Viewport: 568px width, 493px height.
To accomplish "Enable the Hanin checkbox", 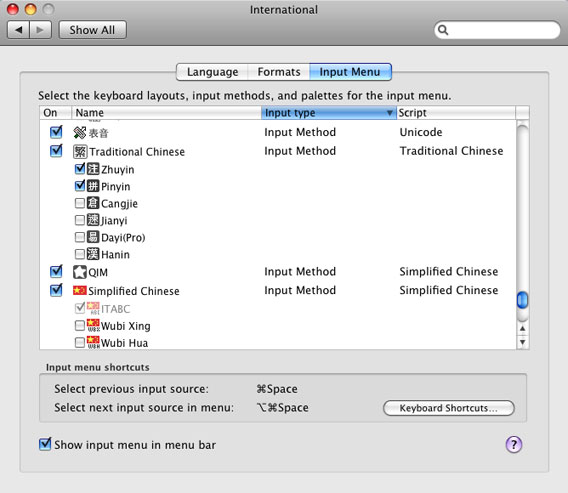I will pos(80,254).
